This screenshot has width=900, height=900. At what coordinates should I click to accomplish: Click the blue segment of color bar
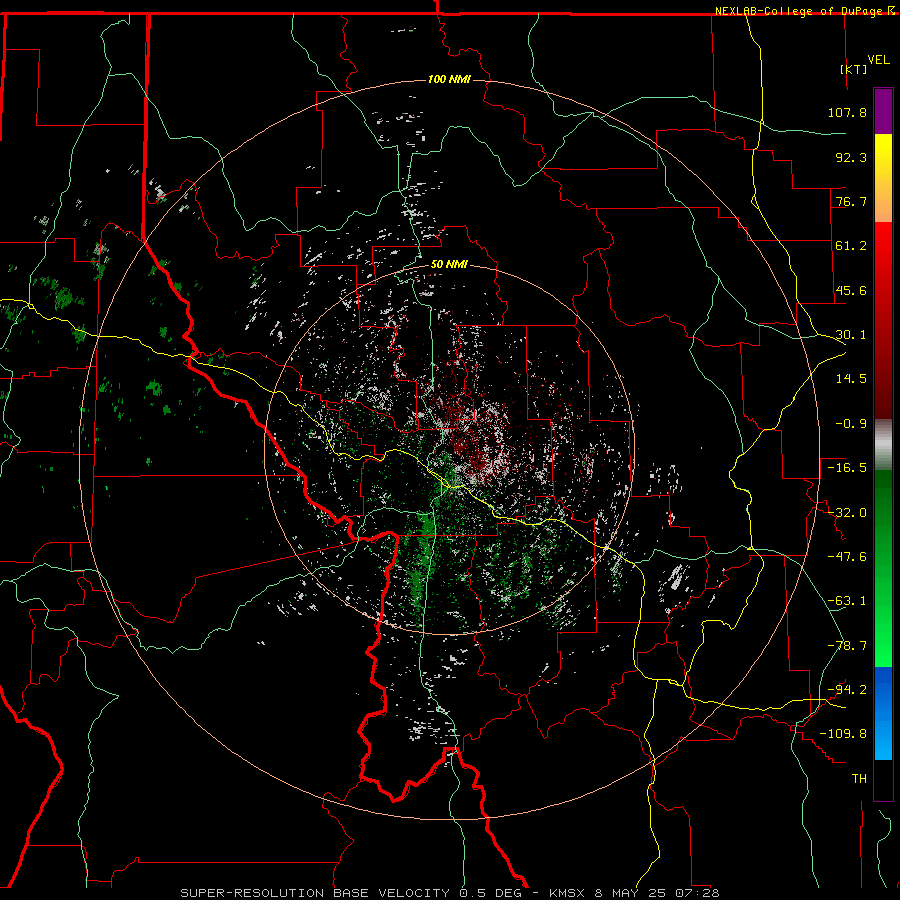[883, 713]
